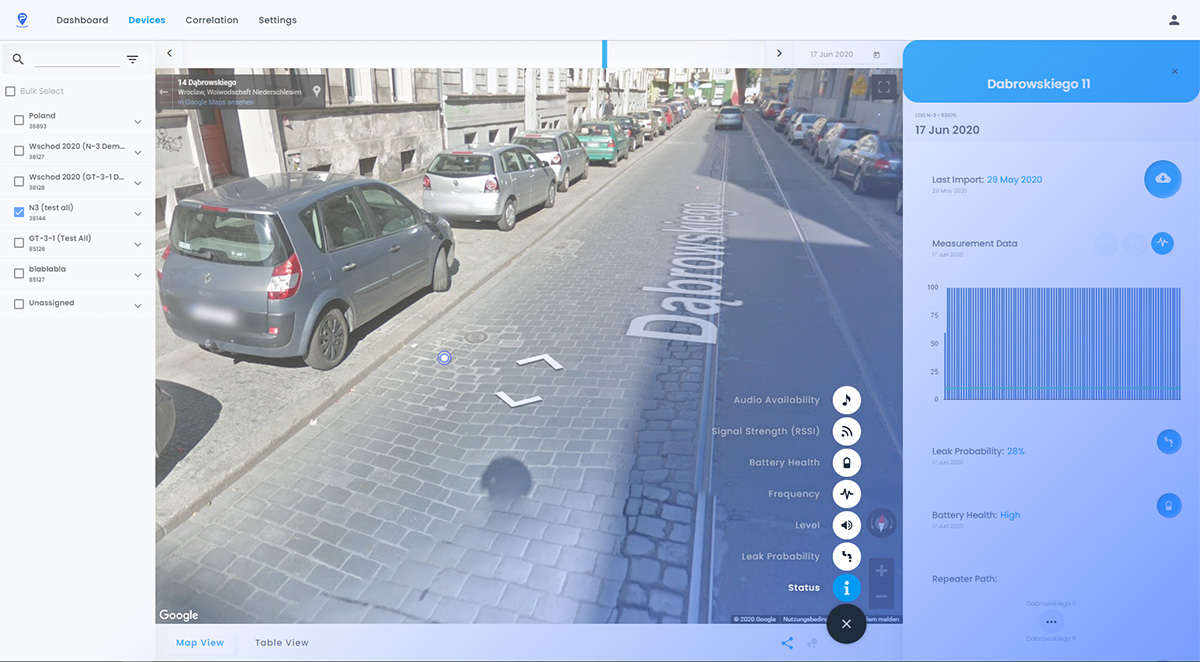
Task: Expand the Unassigned group
Action: pos(138,304)
